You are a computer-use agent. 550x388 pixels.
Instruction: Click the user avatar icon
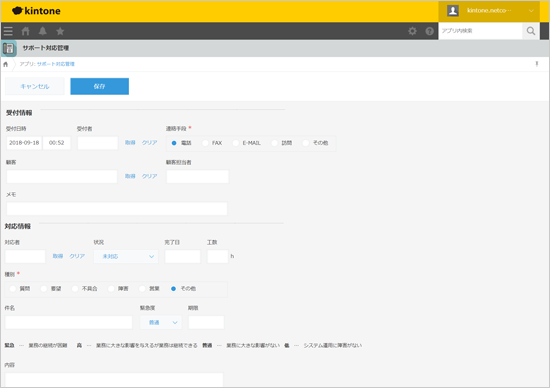[453, 11]
